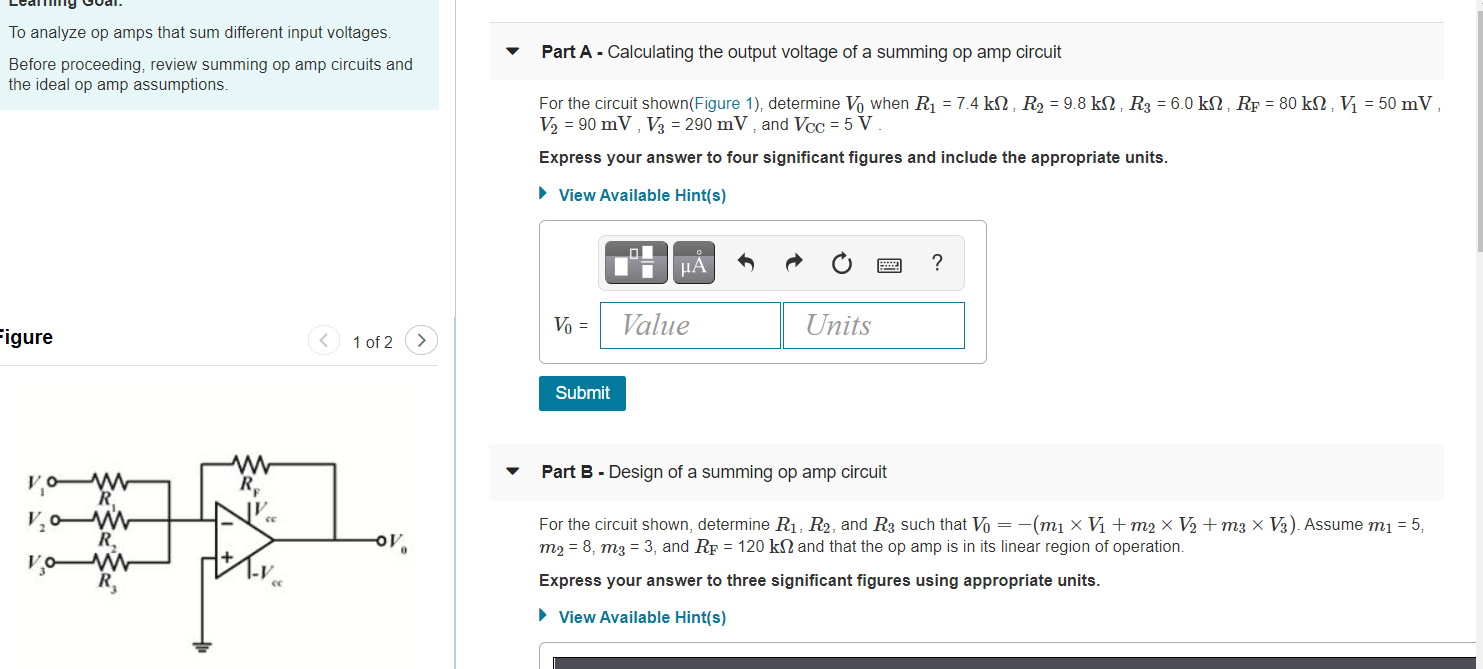Open the exponent/fraction template palette
The height and width of the screenshot is (669, 1483).
(x=634, y=262)
